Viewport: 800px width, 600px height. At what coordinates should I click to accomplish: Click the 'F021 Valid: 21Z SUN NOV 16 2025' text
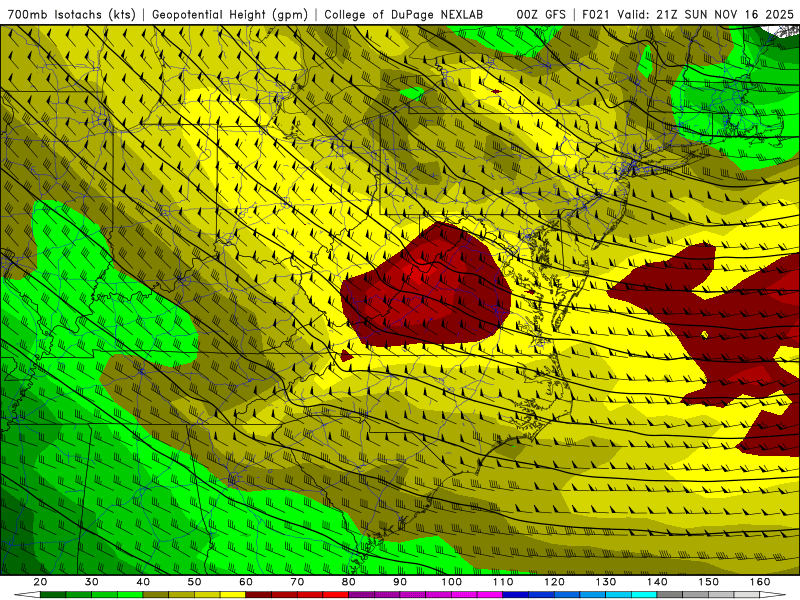click(x=688, y=14)
